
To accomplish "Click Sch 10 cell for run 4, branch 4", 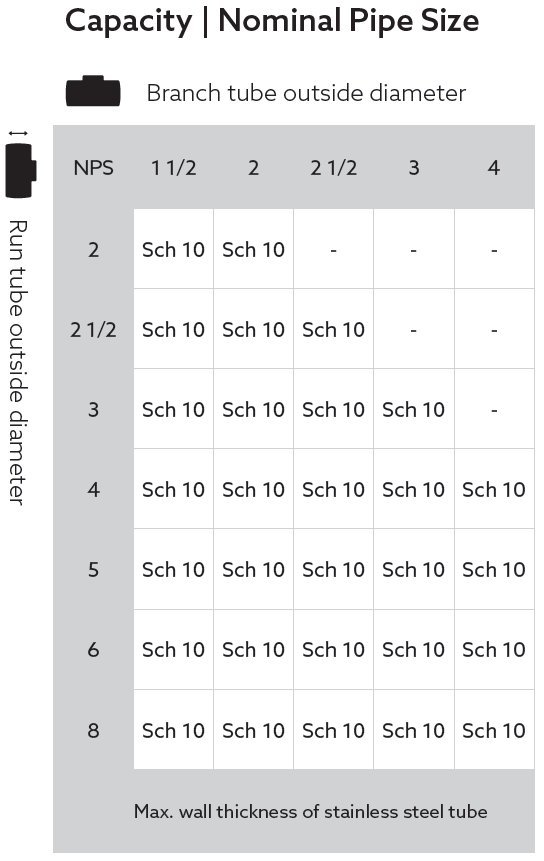I will (494, 489).
